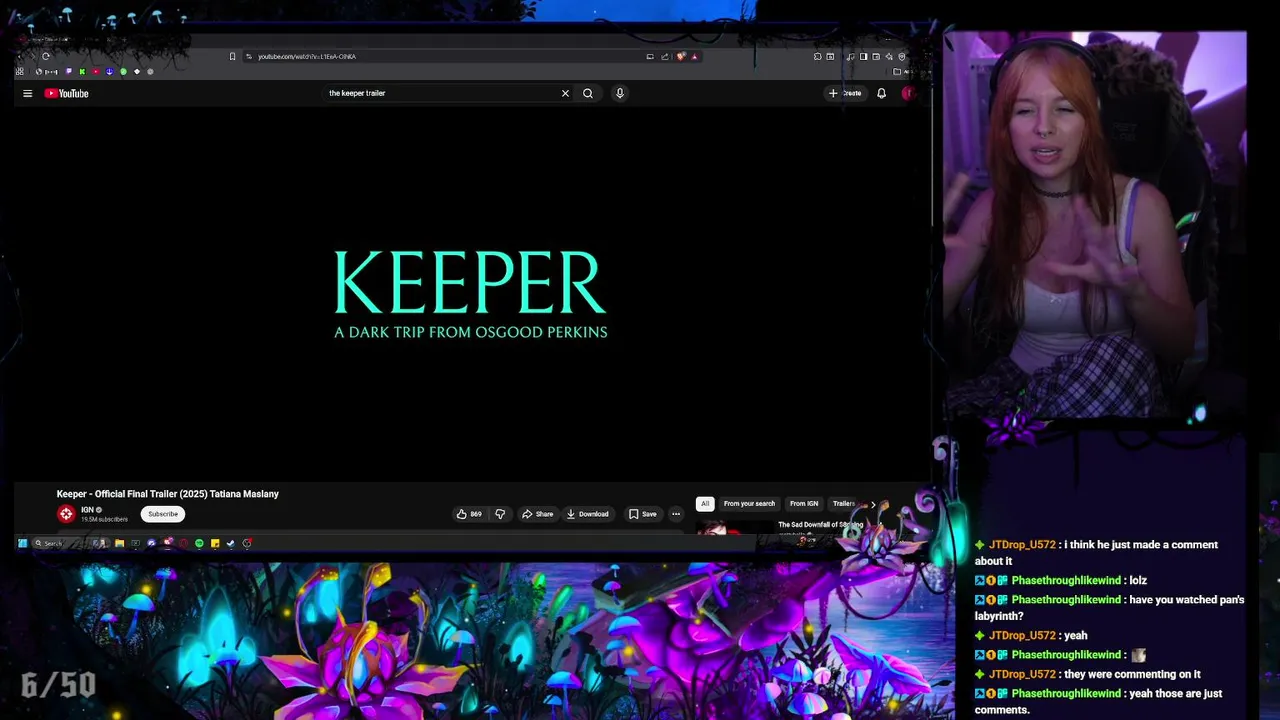
Task: Open the Windows Start button
Action: click(x=22, y=543)
